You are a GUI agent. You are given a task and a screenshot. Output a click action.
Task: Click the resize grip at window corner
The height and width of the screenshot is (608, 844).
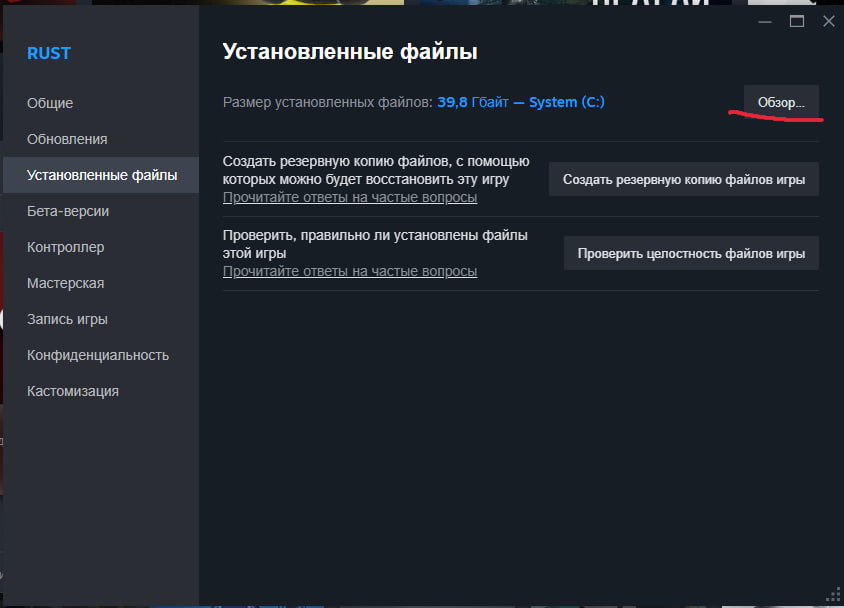click(833, 595)
